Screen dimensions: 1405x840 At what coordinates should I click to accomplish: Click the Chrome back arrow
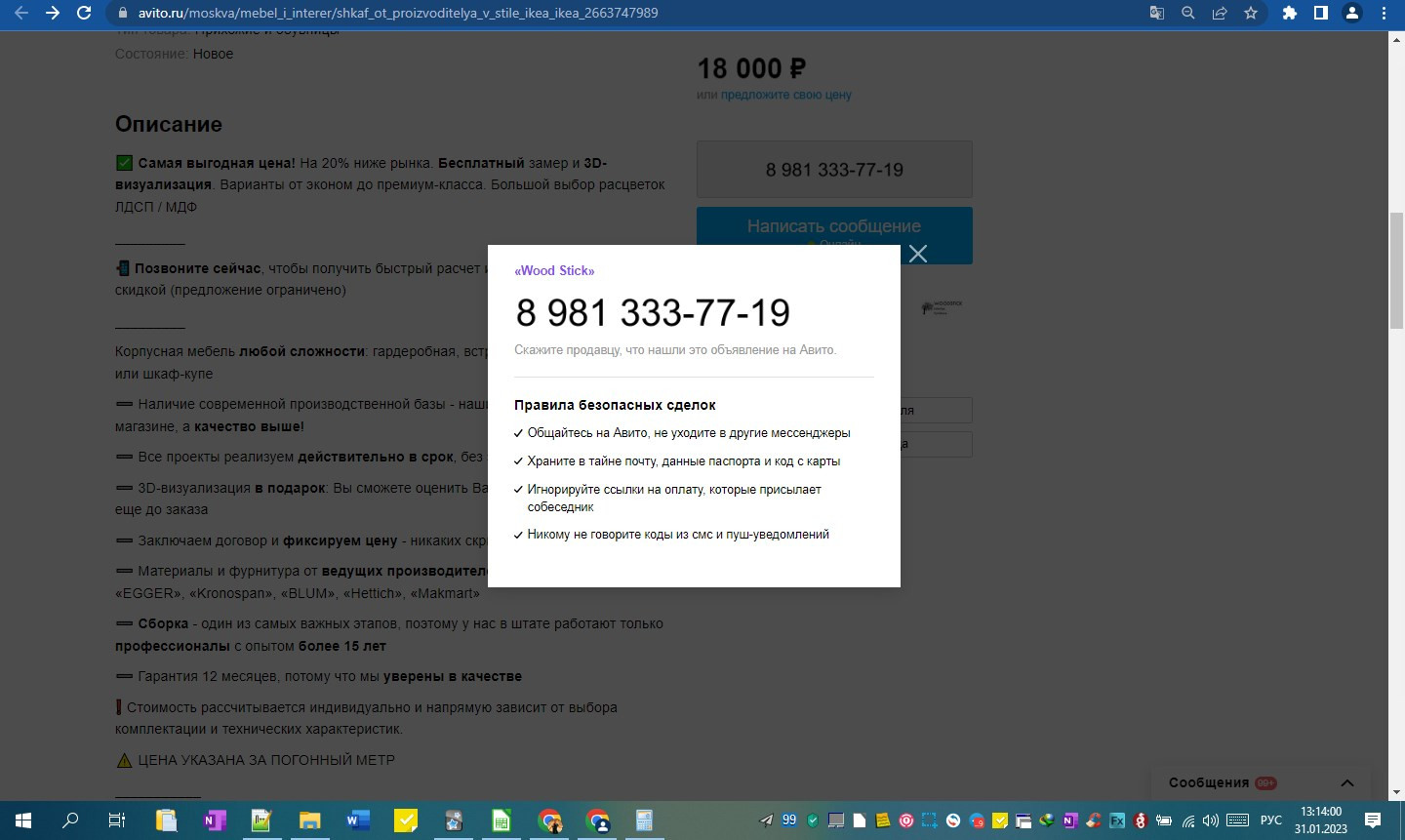21,13
